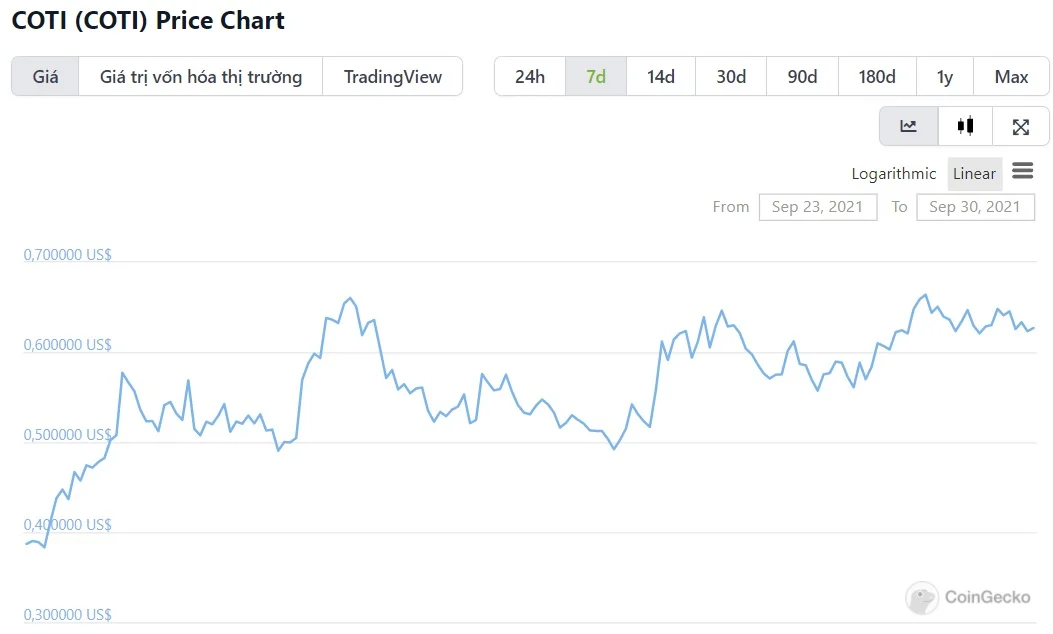Open the To date field Sep 30, 2021

pos(975,207)
